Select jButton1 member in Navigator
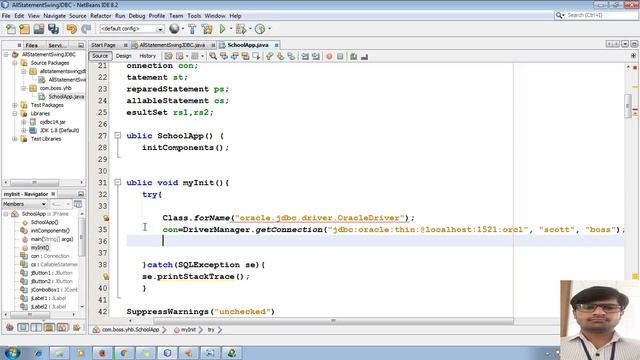The height and width of the screenshot is (360, 640). click(x=52, y=273)
